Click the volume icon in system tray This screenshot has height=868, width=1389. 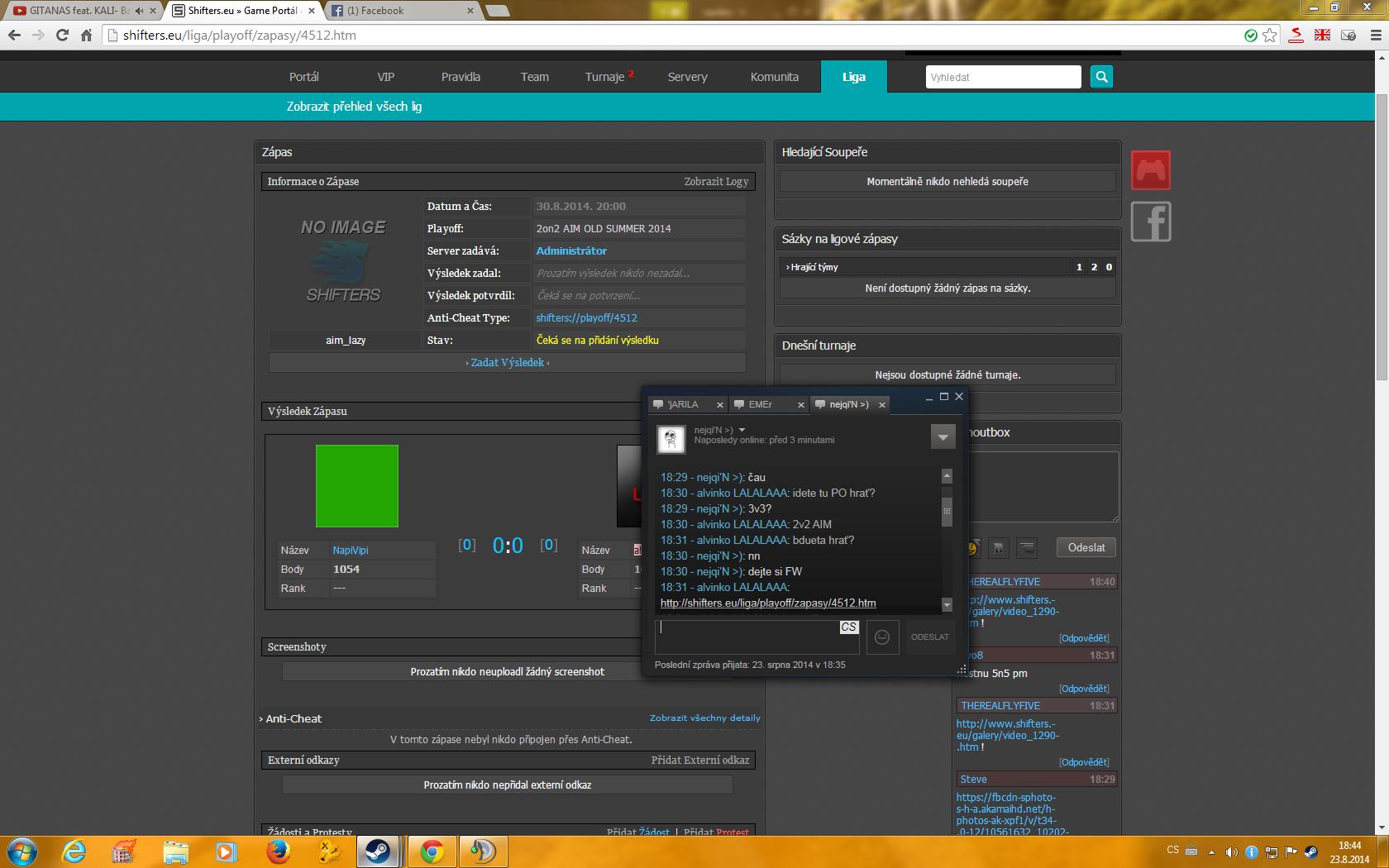[x=1231, y=851]
